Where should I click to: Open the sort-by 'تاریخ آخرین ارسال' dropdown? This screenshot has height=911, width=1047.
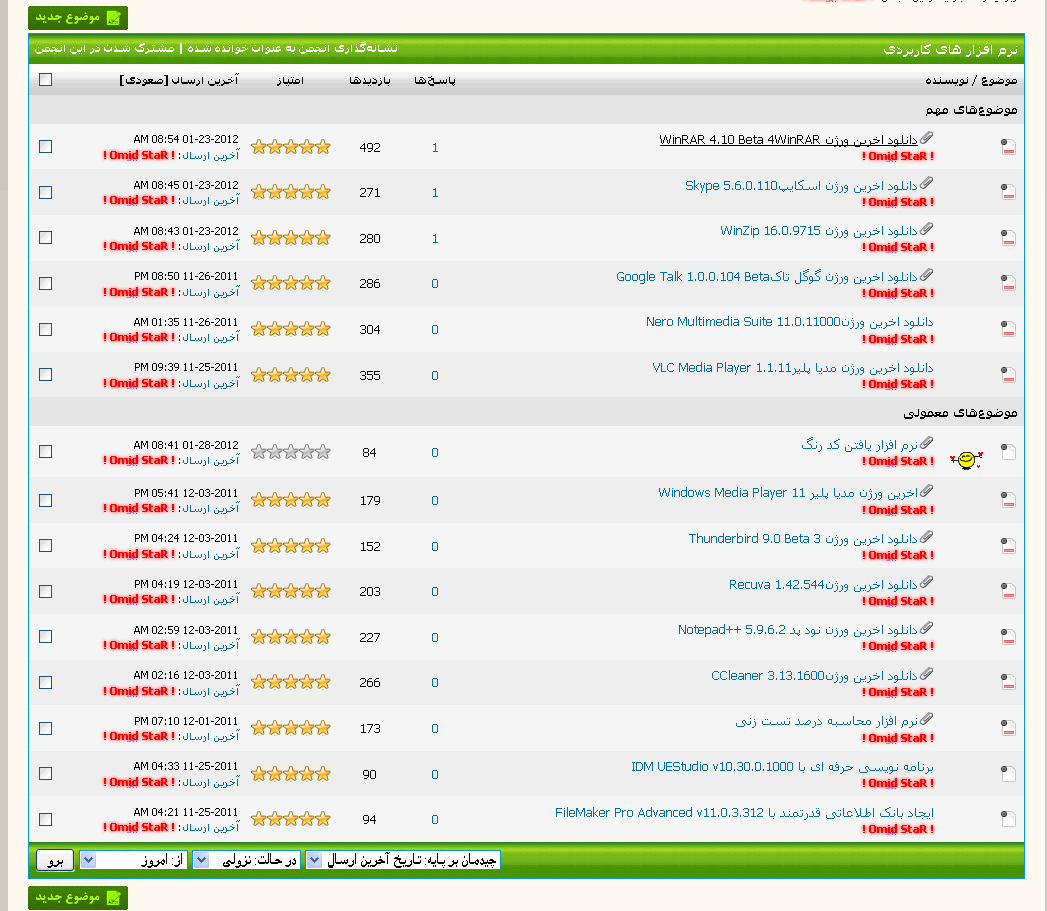314,860
